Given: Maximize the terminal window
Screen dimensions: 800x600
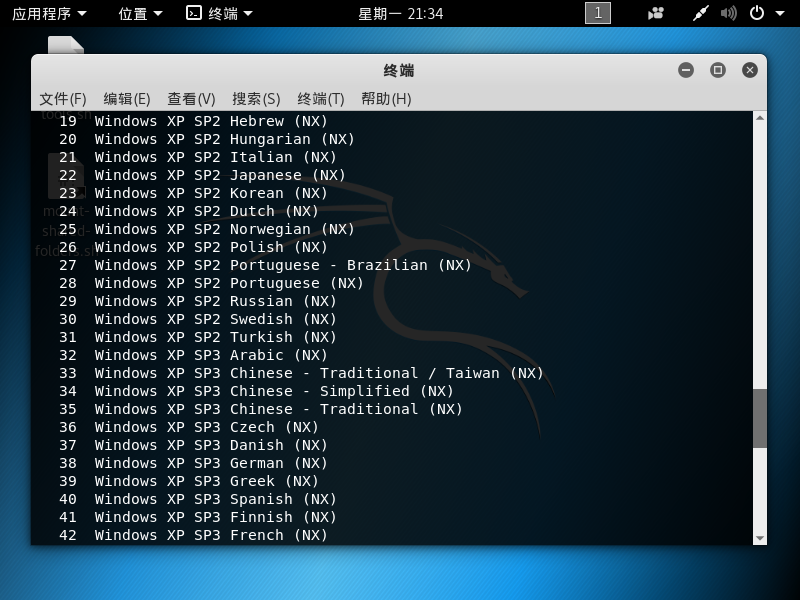Looking at the screenshot, I should pyautogui.click(x=718, y=70).
